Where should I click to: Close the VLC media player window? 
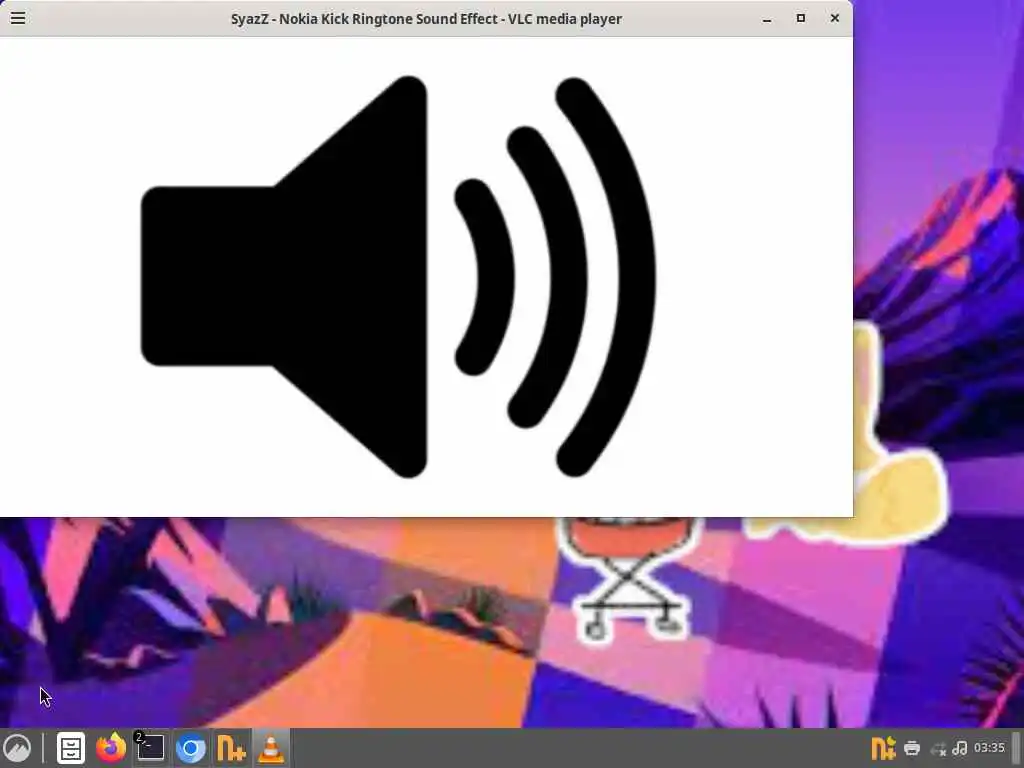point(835,18)
